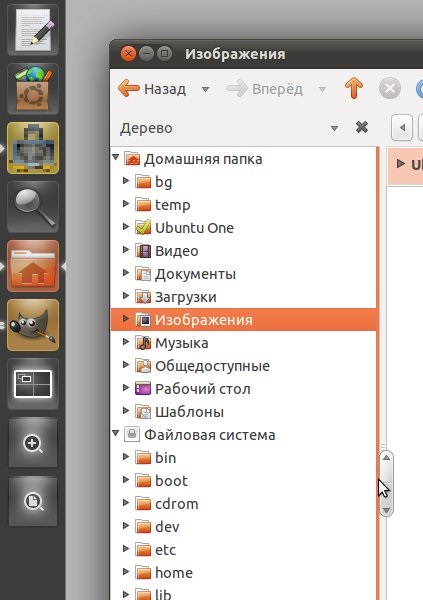Screen dimensions: 423x600
Task: Expand the Документы folder node
Action: [x=126, y=272]
